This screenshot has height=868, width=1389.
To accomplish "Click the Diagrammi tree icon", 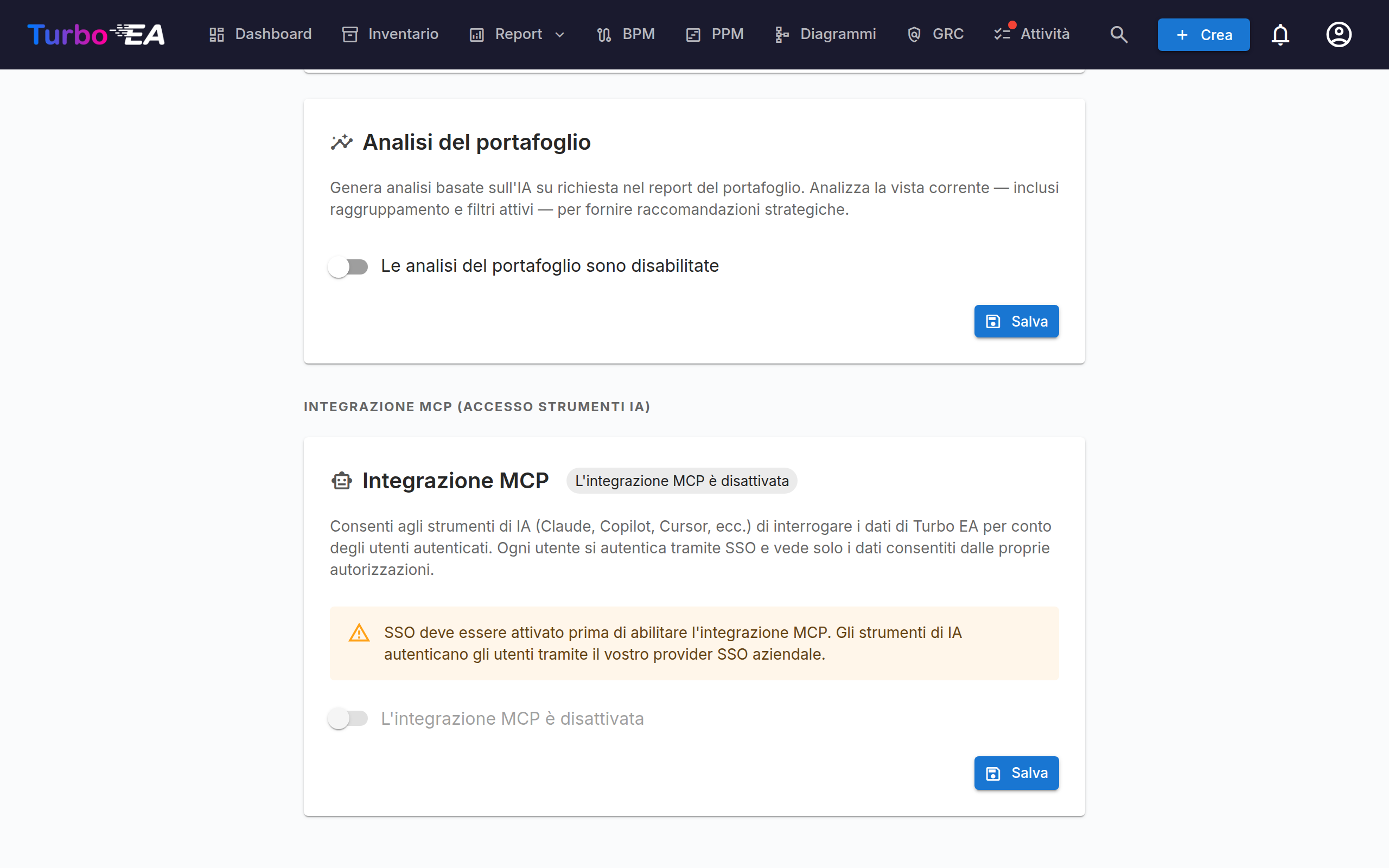I will (x=782, y=34).
